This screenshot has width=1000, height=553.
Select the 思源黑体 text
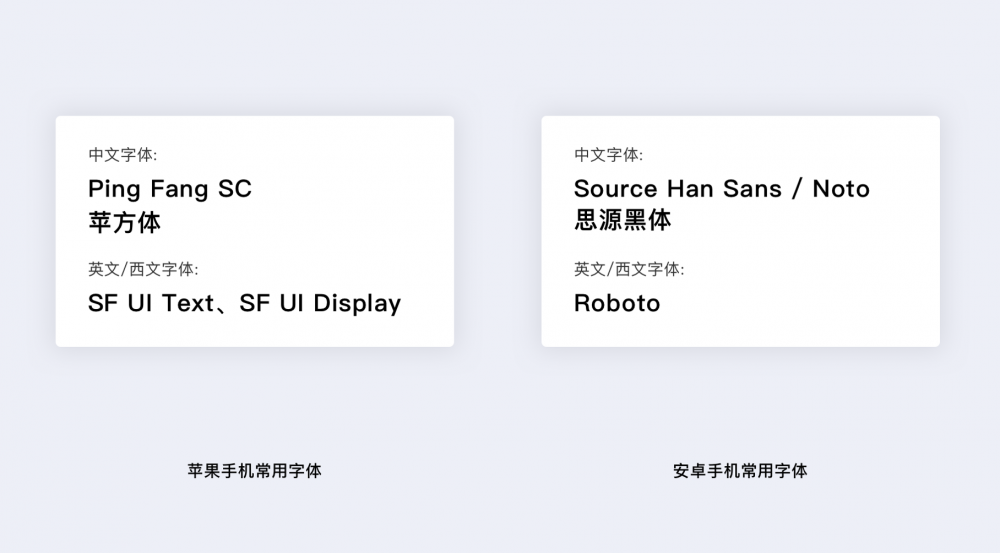[622, 221]
